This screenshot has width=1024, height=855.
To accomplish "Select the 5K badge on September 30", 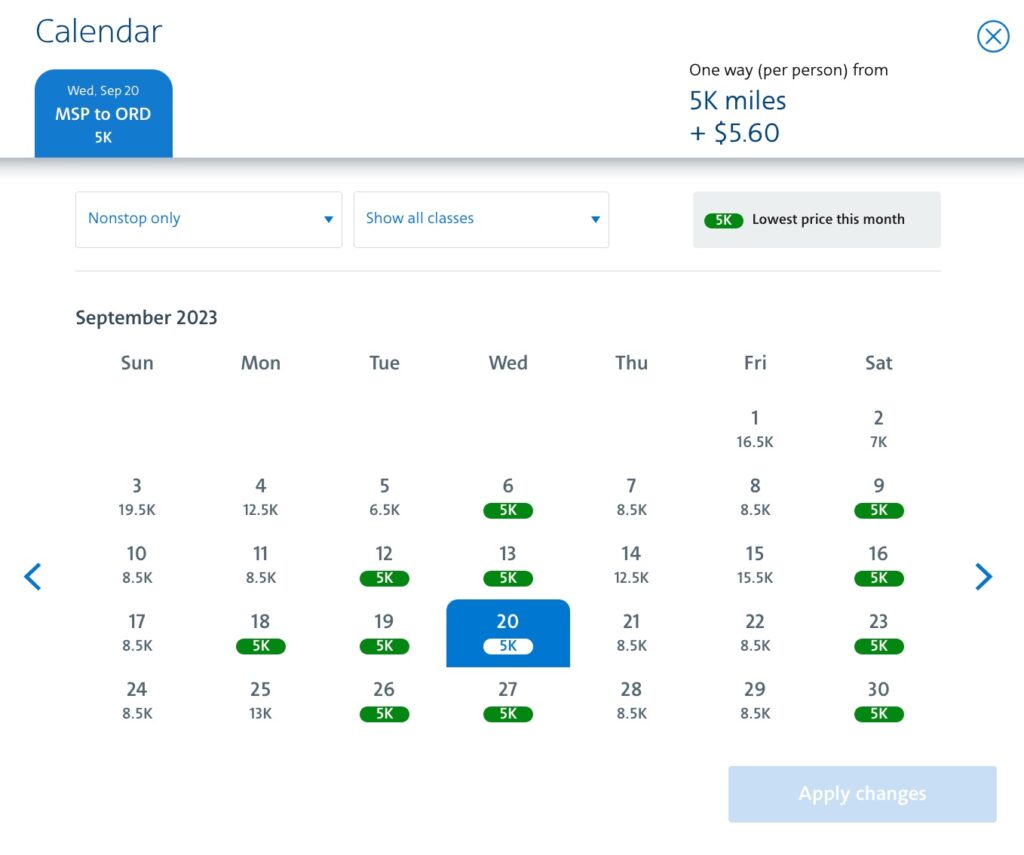I will (878, 714).
